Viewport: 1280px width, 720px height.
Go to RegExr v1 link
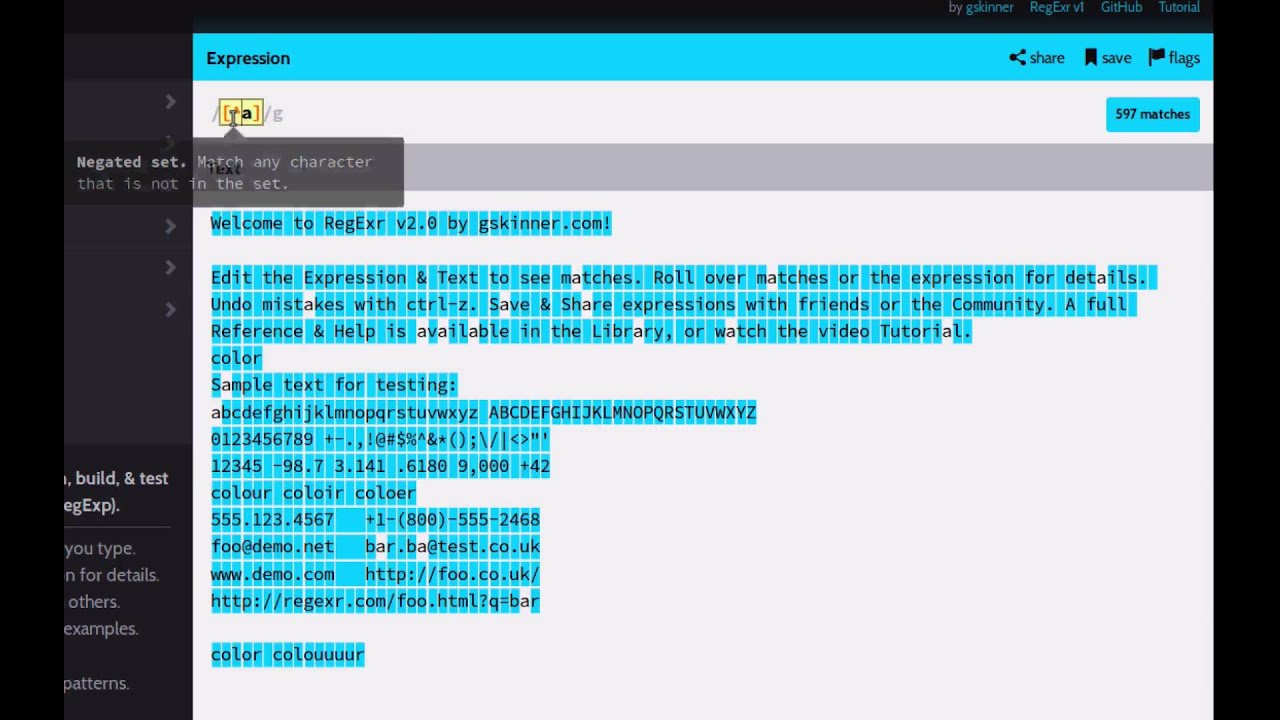point(1057,7)
